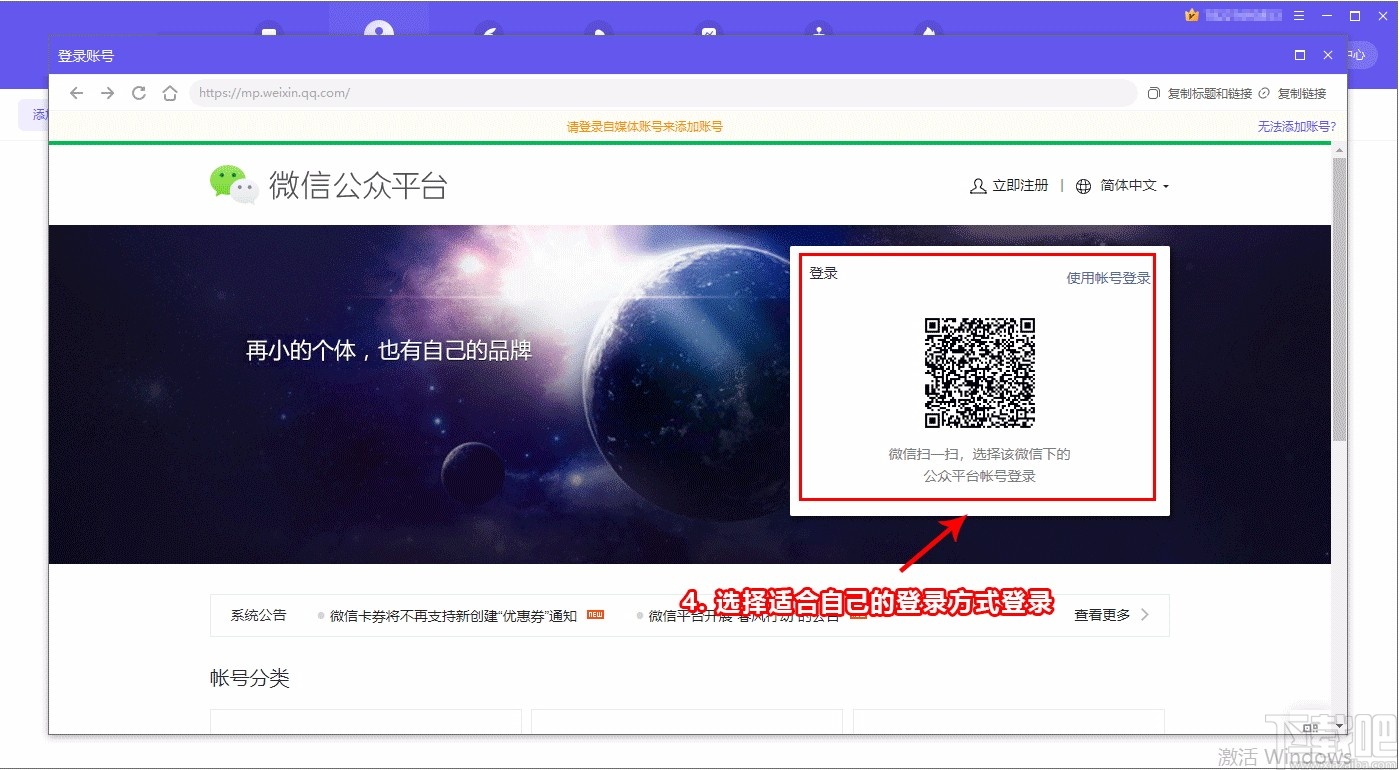1400x770 pixels.
Task: Click the globe icon beside 简体中文
Action: pos(1083,185)
